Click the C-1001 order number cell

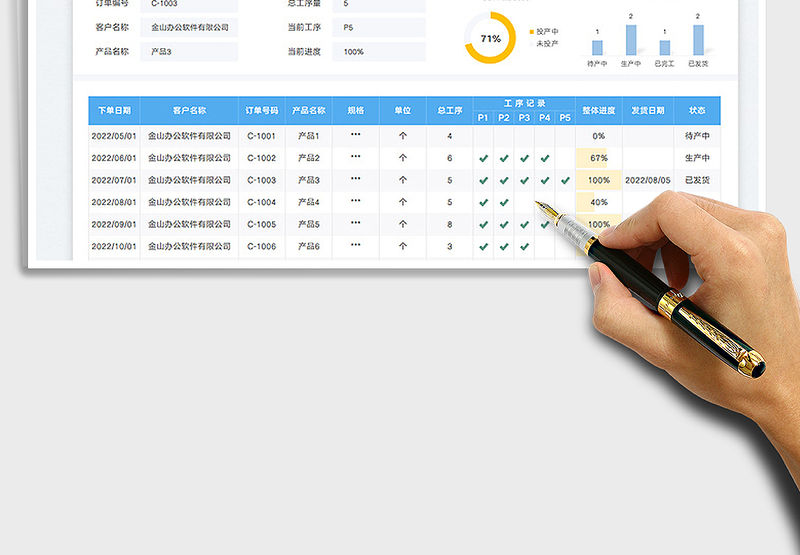262,136
